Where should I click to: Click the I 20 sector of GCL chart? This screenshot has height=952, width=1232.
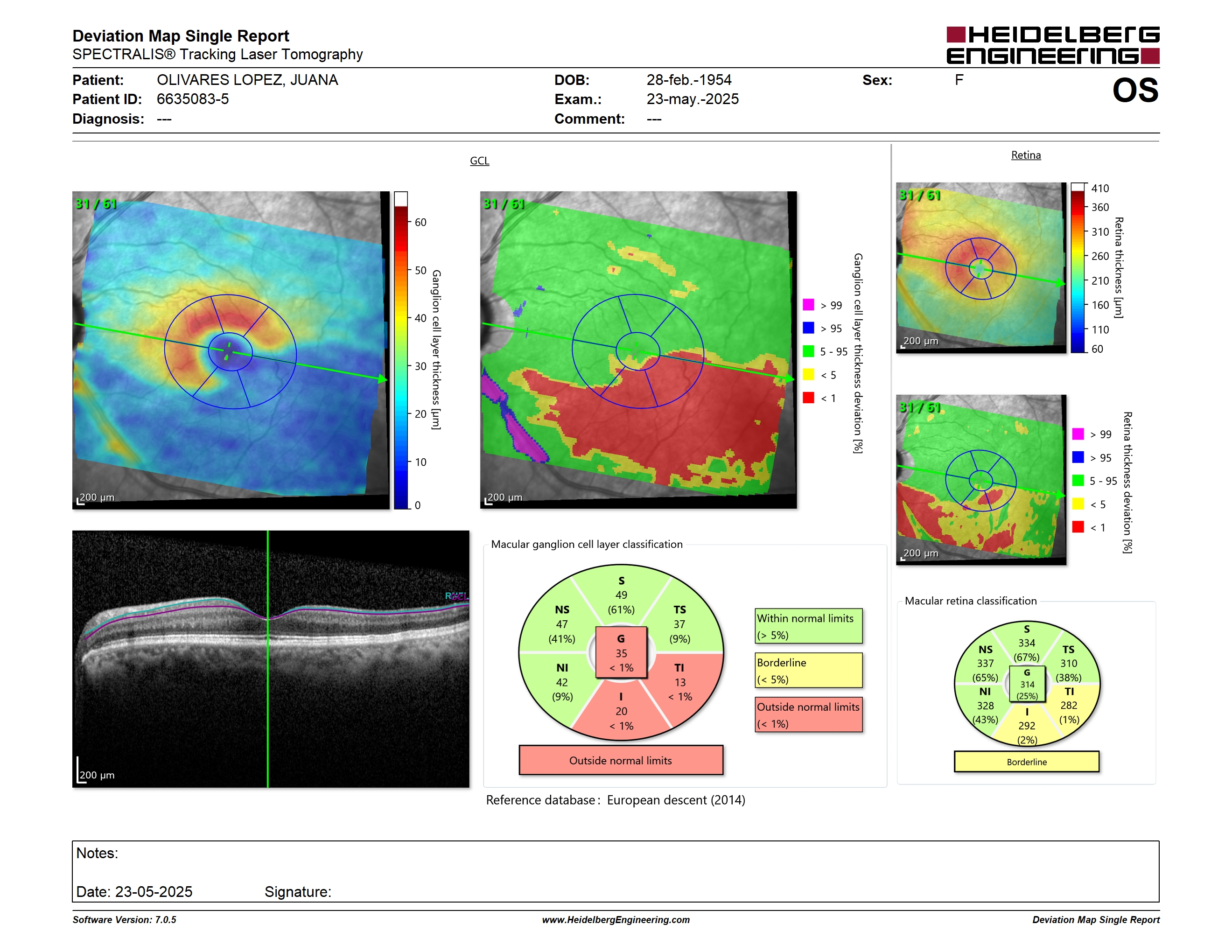(x=621, y=711)
